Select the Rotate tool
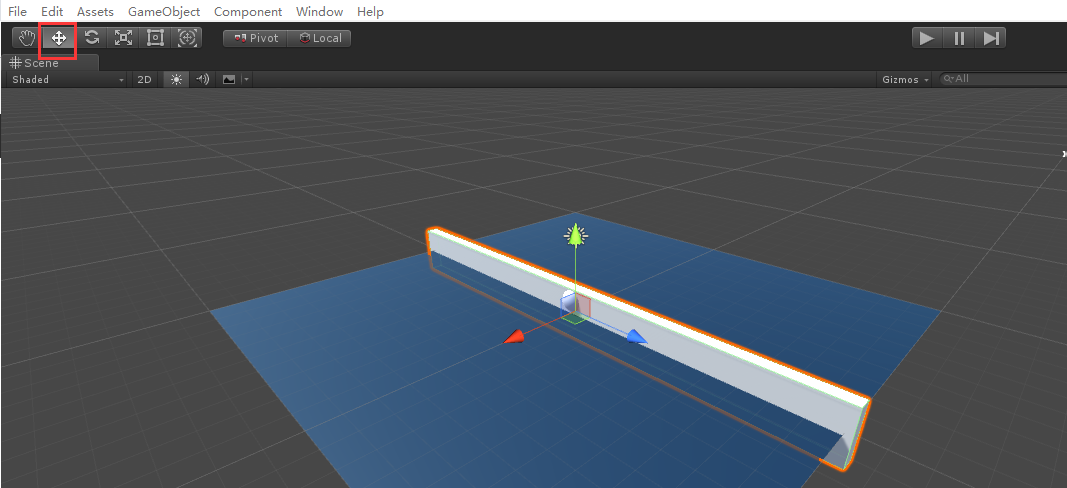 click(x=91, y=38)
